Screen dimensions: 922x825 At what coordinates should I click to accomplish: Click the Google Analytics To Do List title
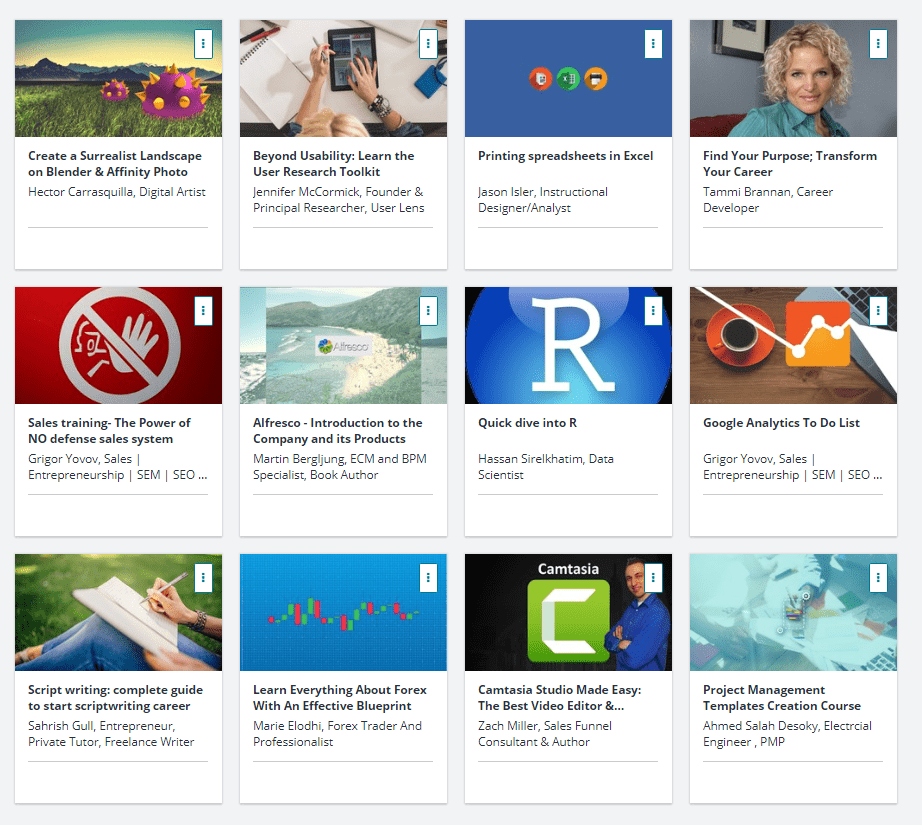pyautogui.click(x=781, y=422)
